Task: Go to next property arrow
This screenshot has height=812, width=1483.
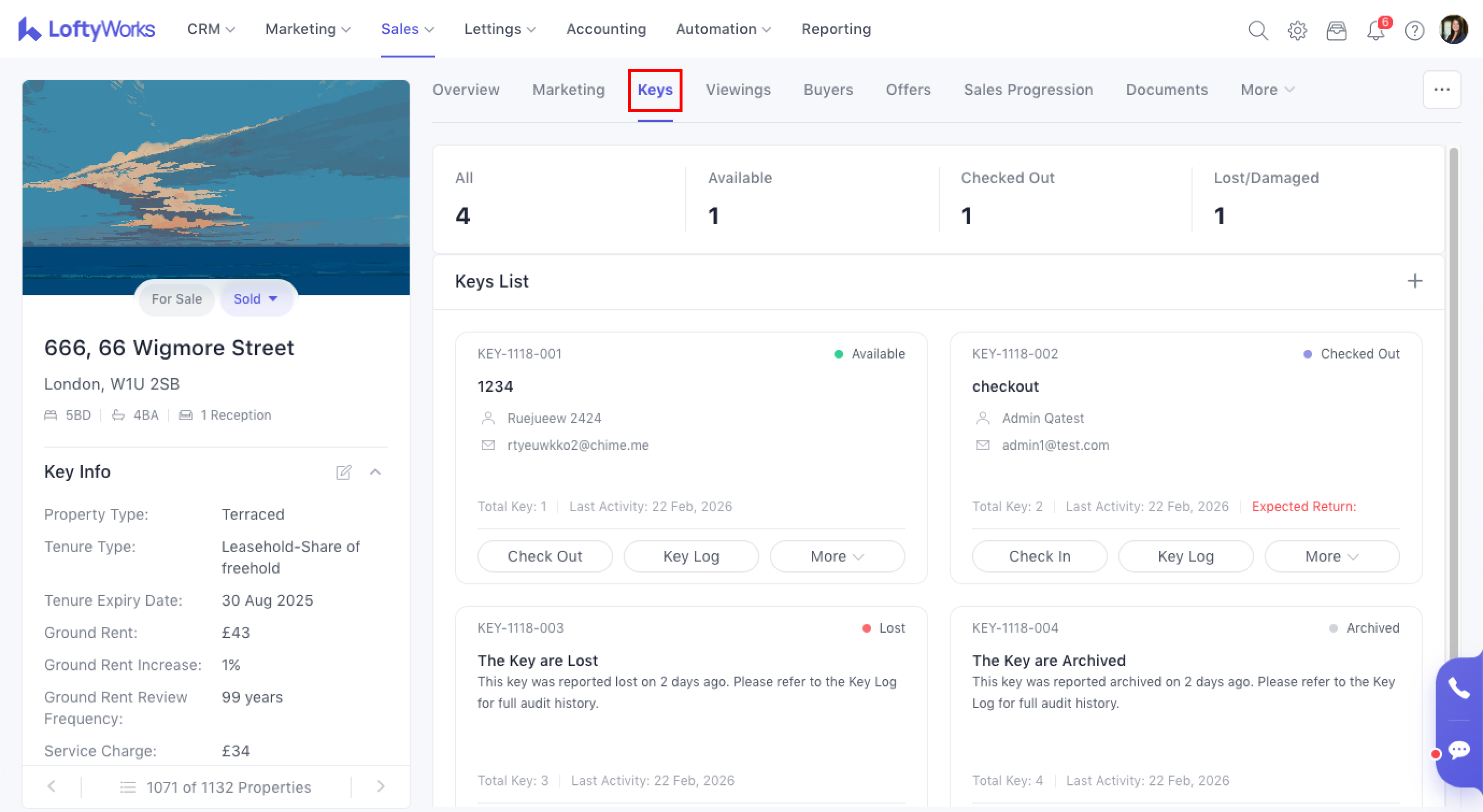Action: click(381, 786)
